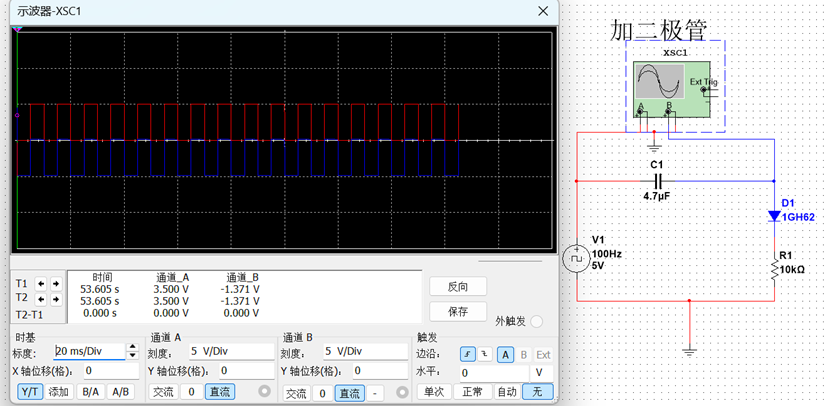Set trigger mode to 正常 (normal)
This screenshot has width=830, height=406.
pyautogui.click(x=472, y=392)
